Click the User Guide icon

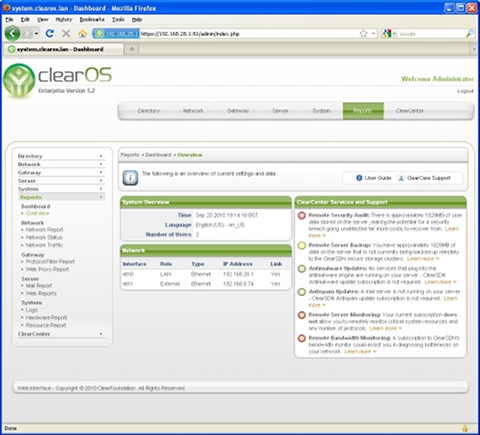pos(359,178)
